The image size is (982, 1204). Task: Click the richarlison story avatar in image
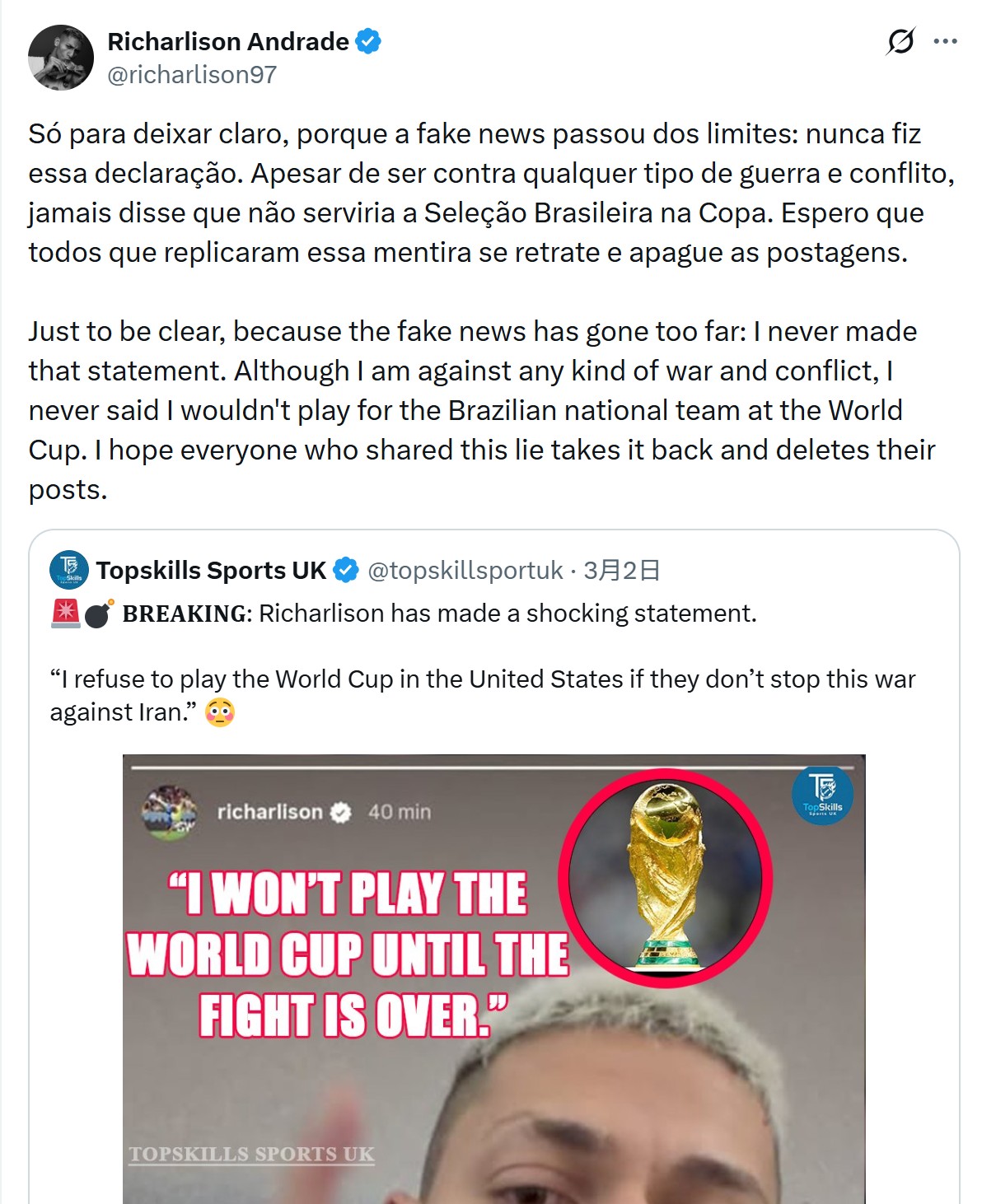(170, 813)
